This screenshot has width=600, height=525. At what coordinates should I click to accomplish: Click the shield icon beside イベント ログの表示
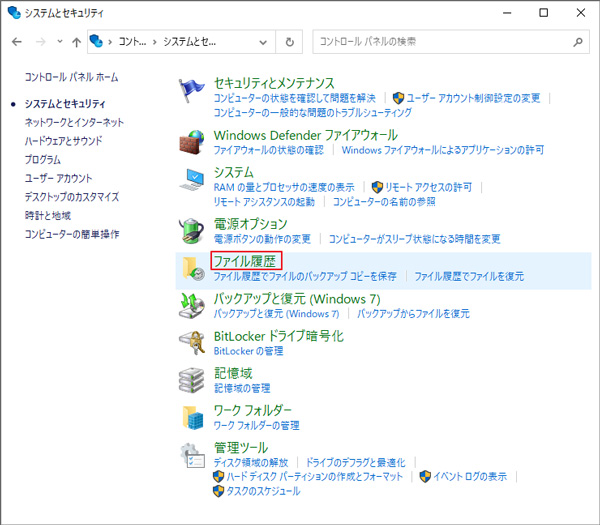coord(425,476)
